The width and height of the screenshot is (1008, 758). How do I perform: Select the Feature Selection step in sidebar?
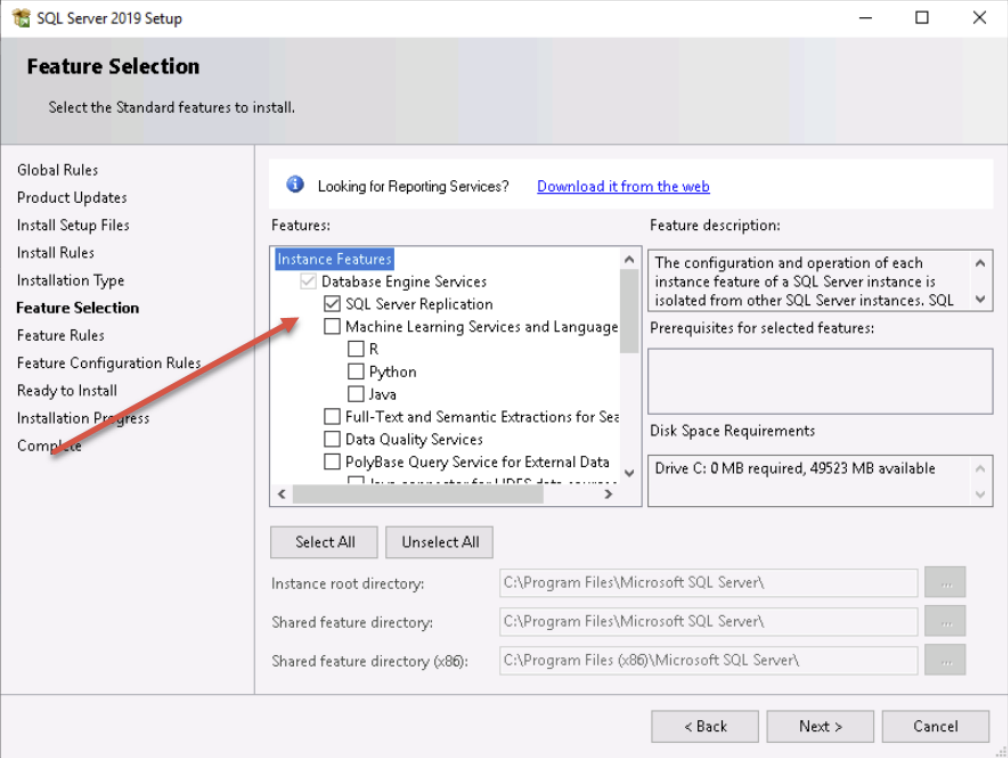coord(78,308)
